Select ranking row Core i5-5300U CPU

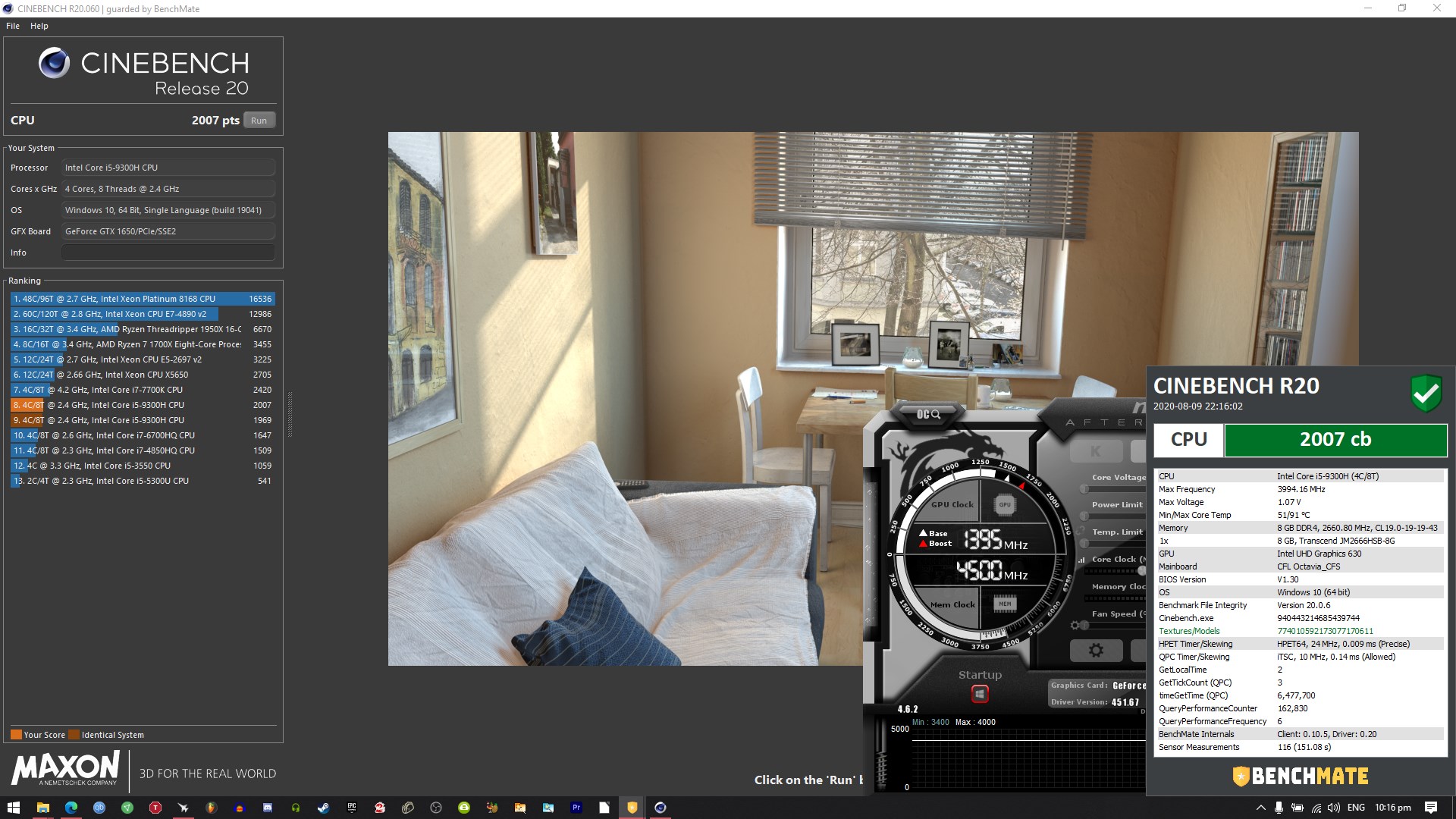point(143,481)
